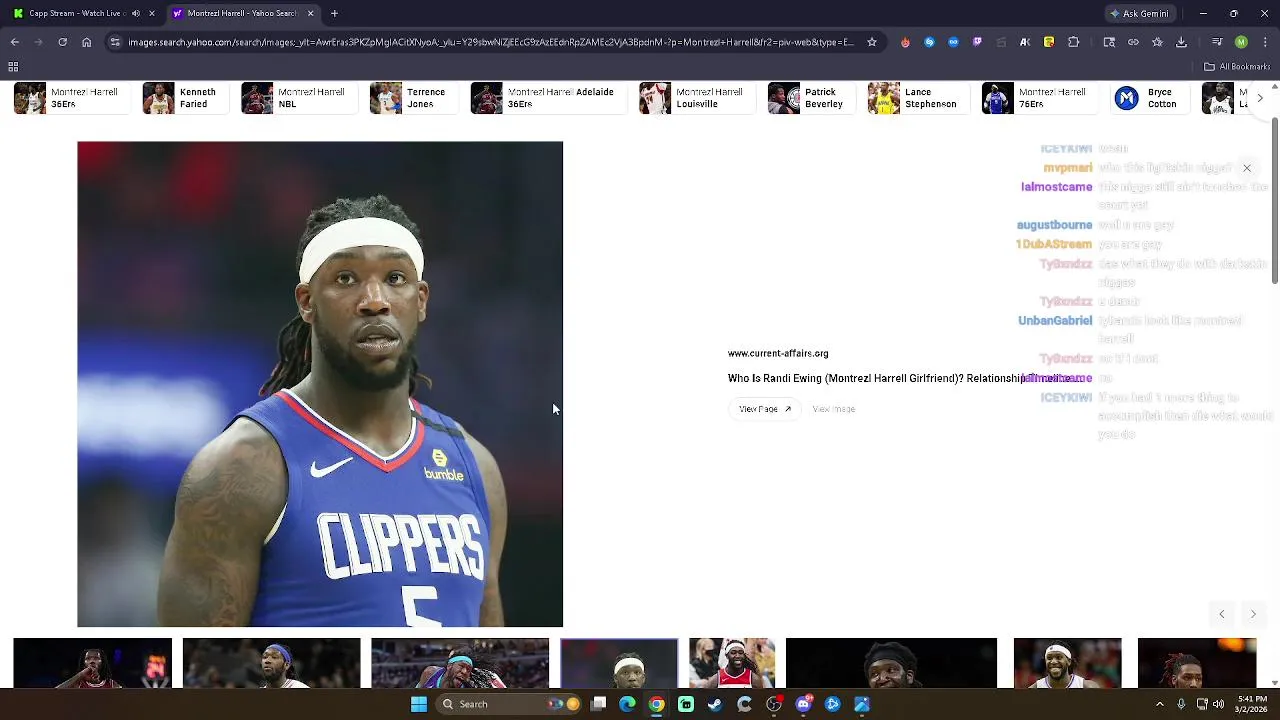1280x720 pixels.
Task: Select the red Wizards jersey thumbnail
Action: [732, 663]
